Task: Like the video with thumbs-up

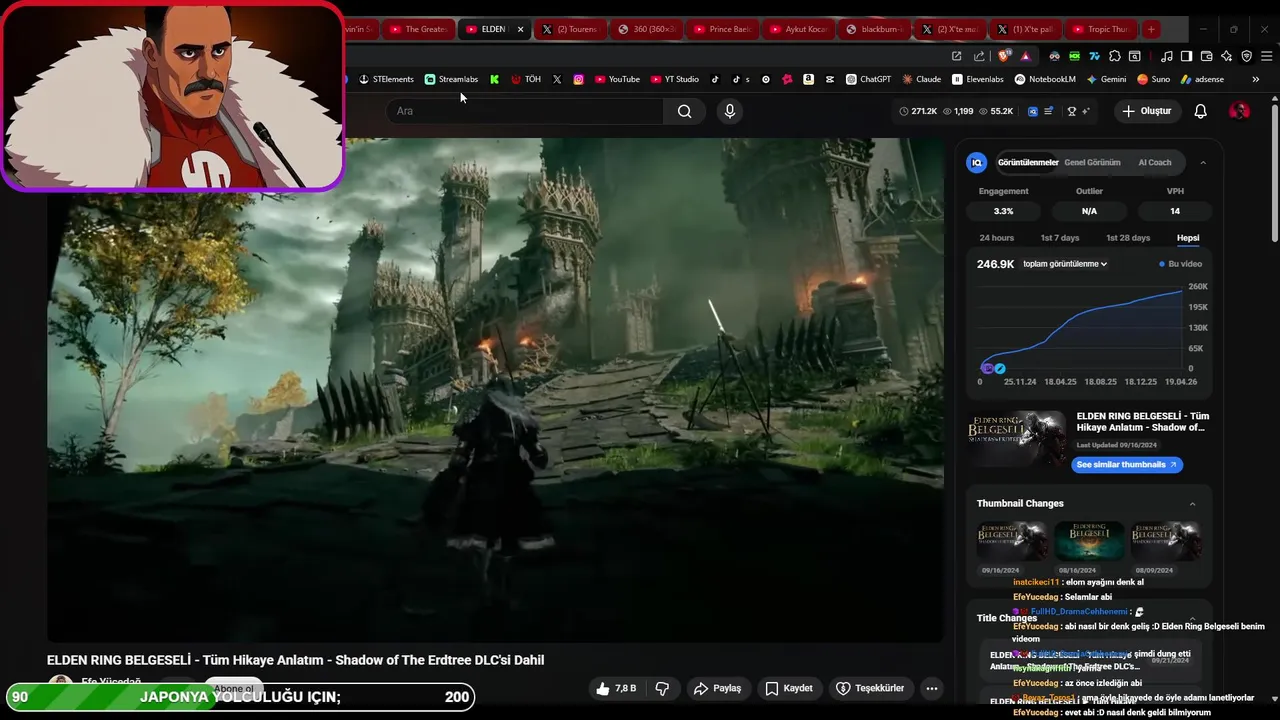Action: pos(616,688)
